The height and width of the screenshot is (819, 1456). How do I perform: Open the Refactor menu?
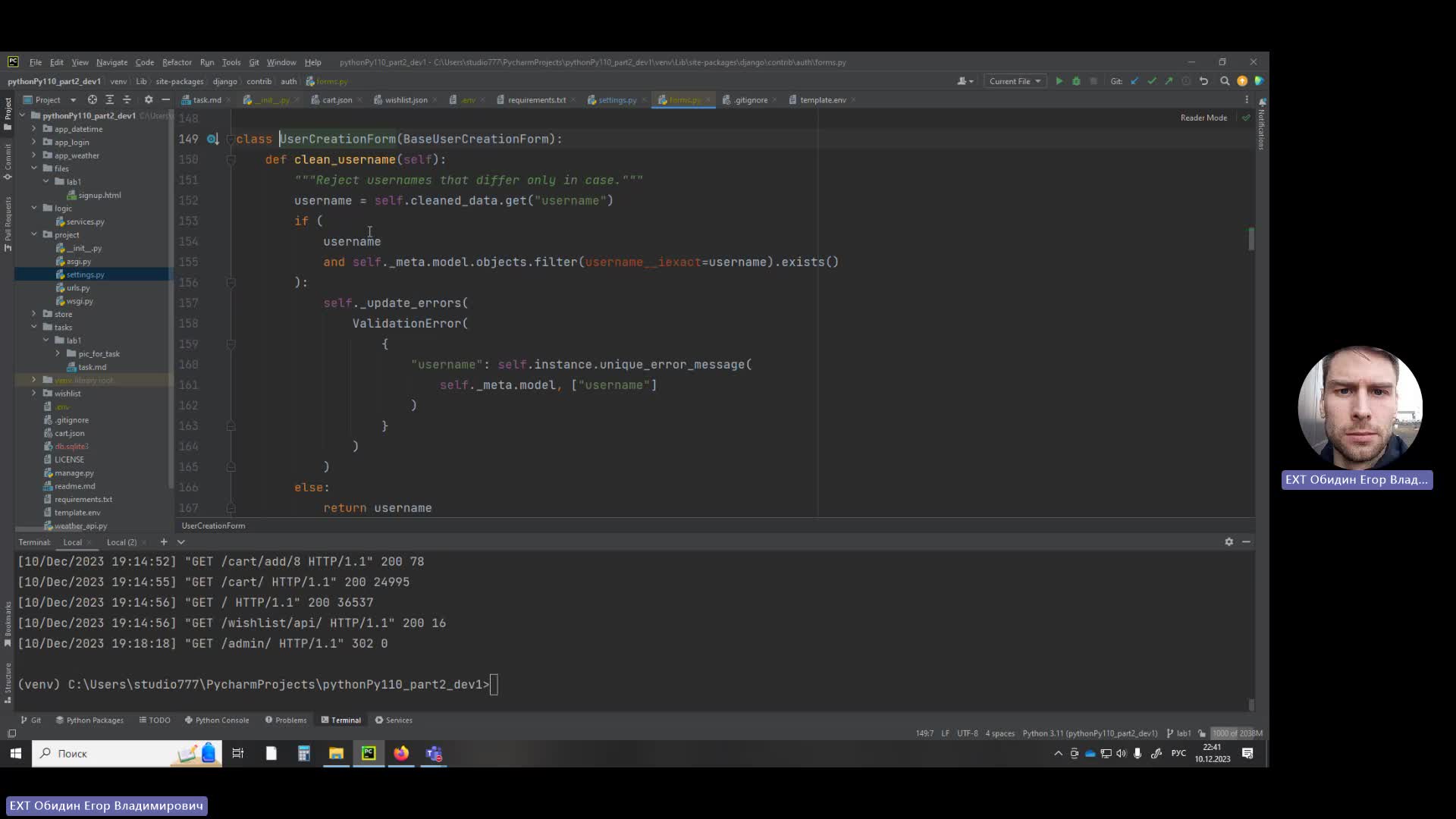[177, 62]
